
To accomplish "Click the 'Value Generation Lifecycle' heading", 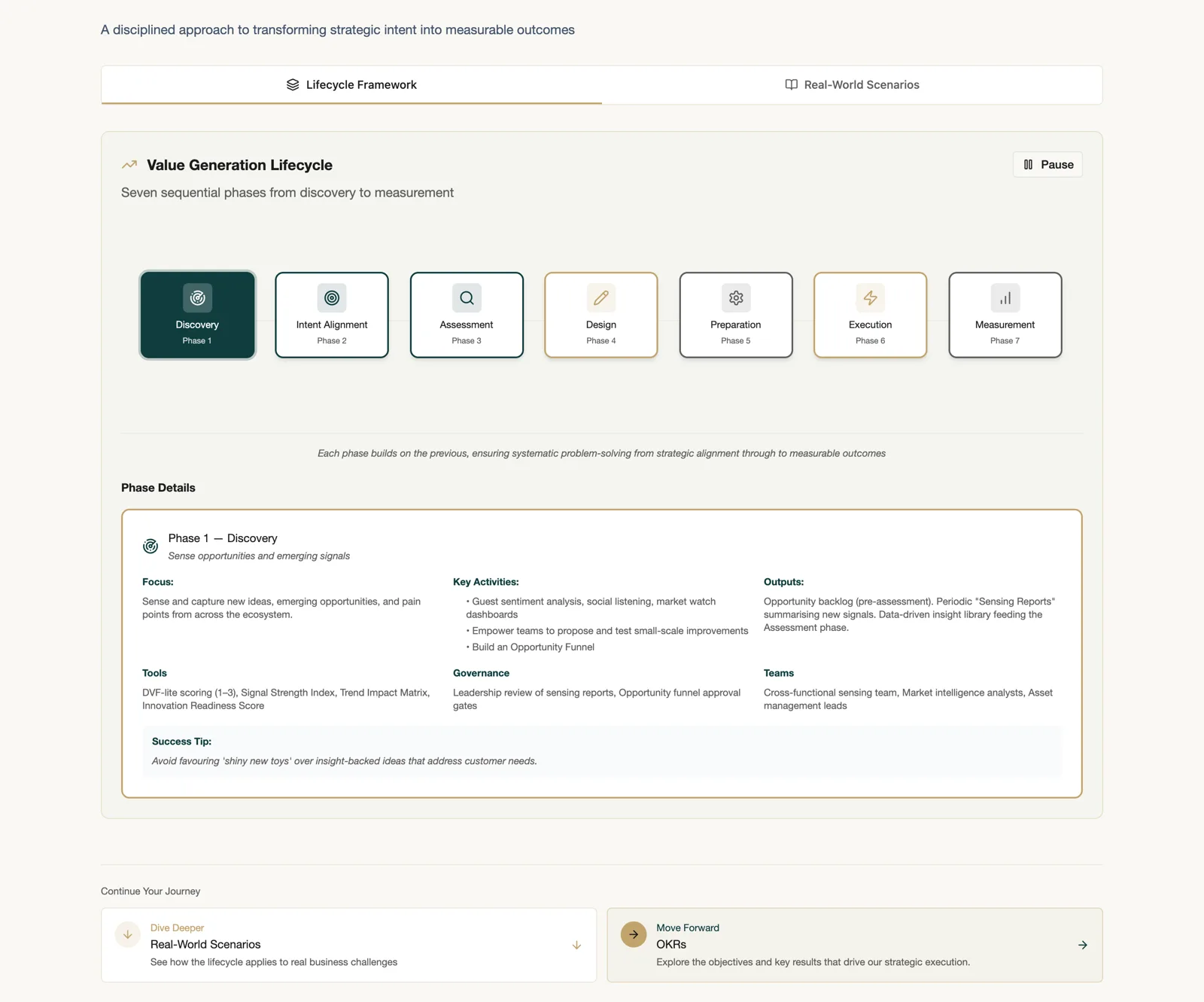I will tap(239, 165).
